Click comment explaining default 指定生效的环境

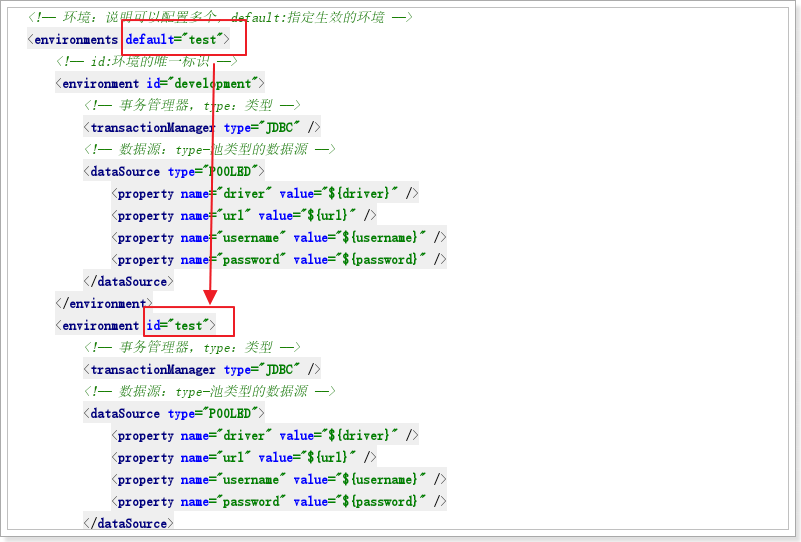(220, 17)
